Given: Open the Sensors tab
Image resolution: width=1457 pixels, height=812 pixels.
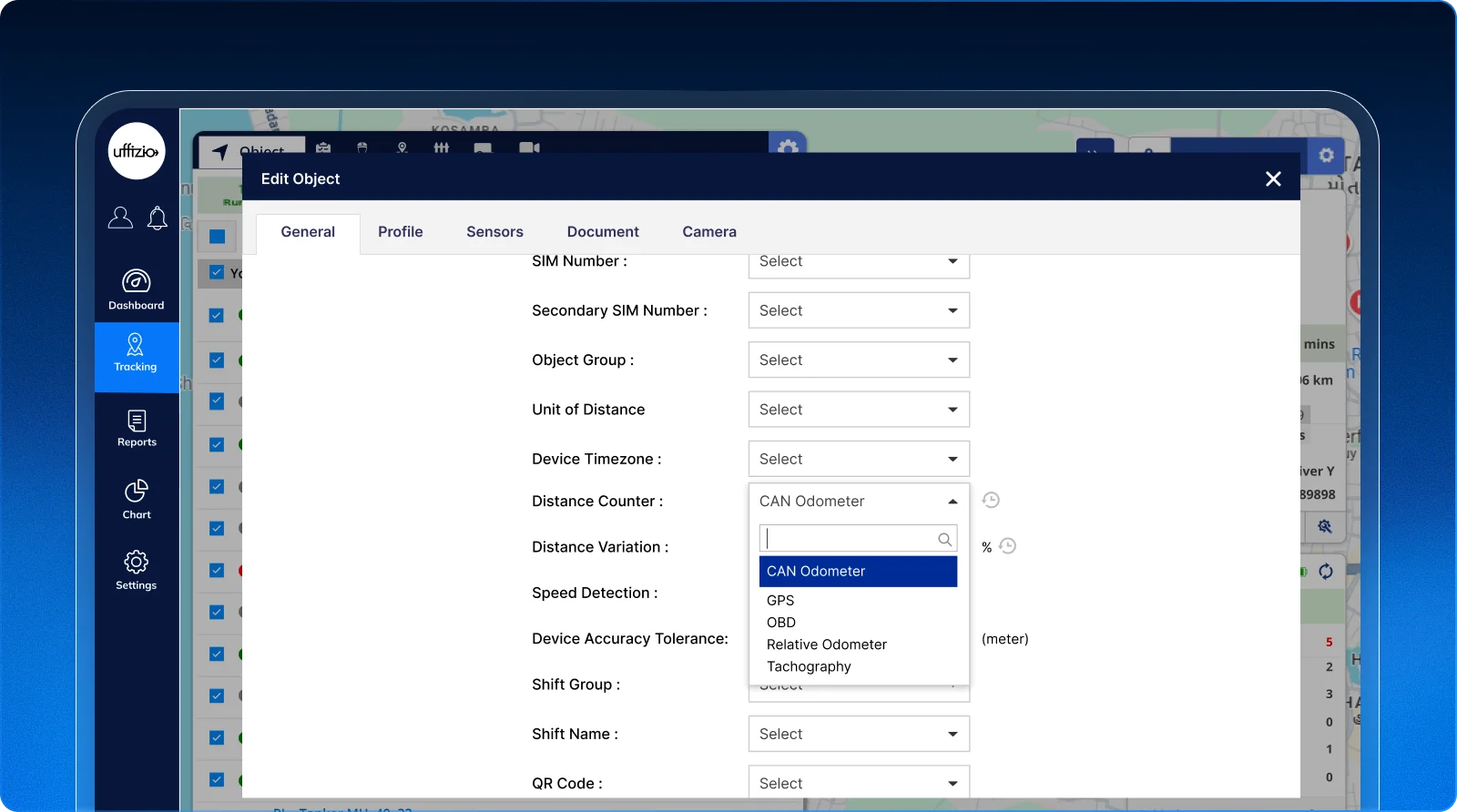Looking at the screenshot, I should pyautogui.click(x=494, y=232).
